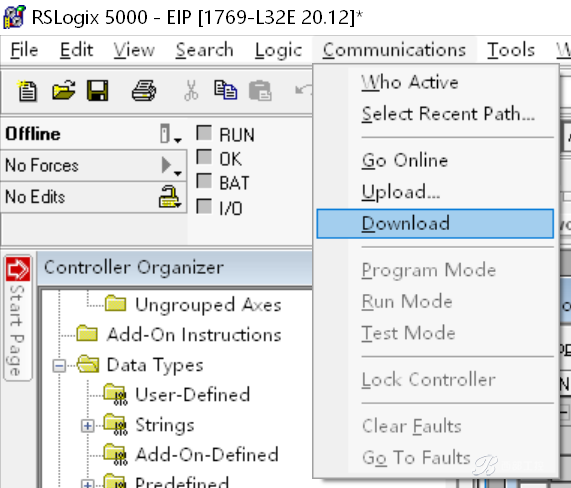Click the New project toolbar icon

(27, 91)
